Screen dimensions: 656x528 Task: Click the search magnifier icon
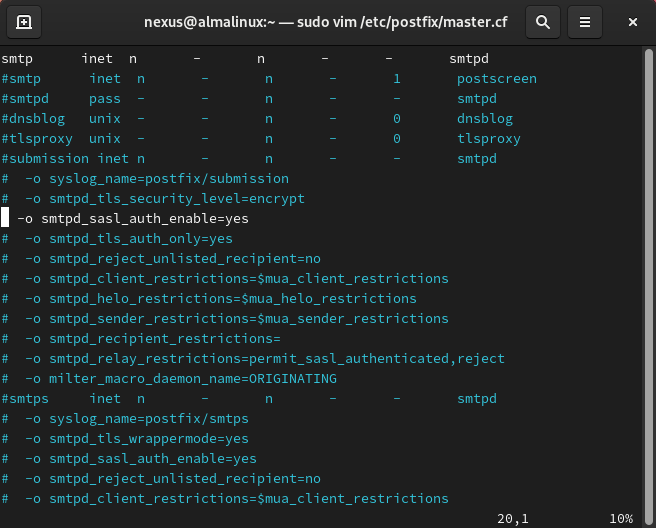click(542, 21)
